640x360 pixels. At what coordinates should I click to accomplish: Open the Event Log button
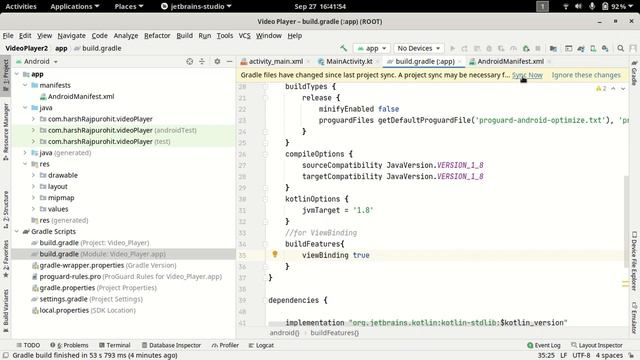pos(544,345)
